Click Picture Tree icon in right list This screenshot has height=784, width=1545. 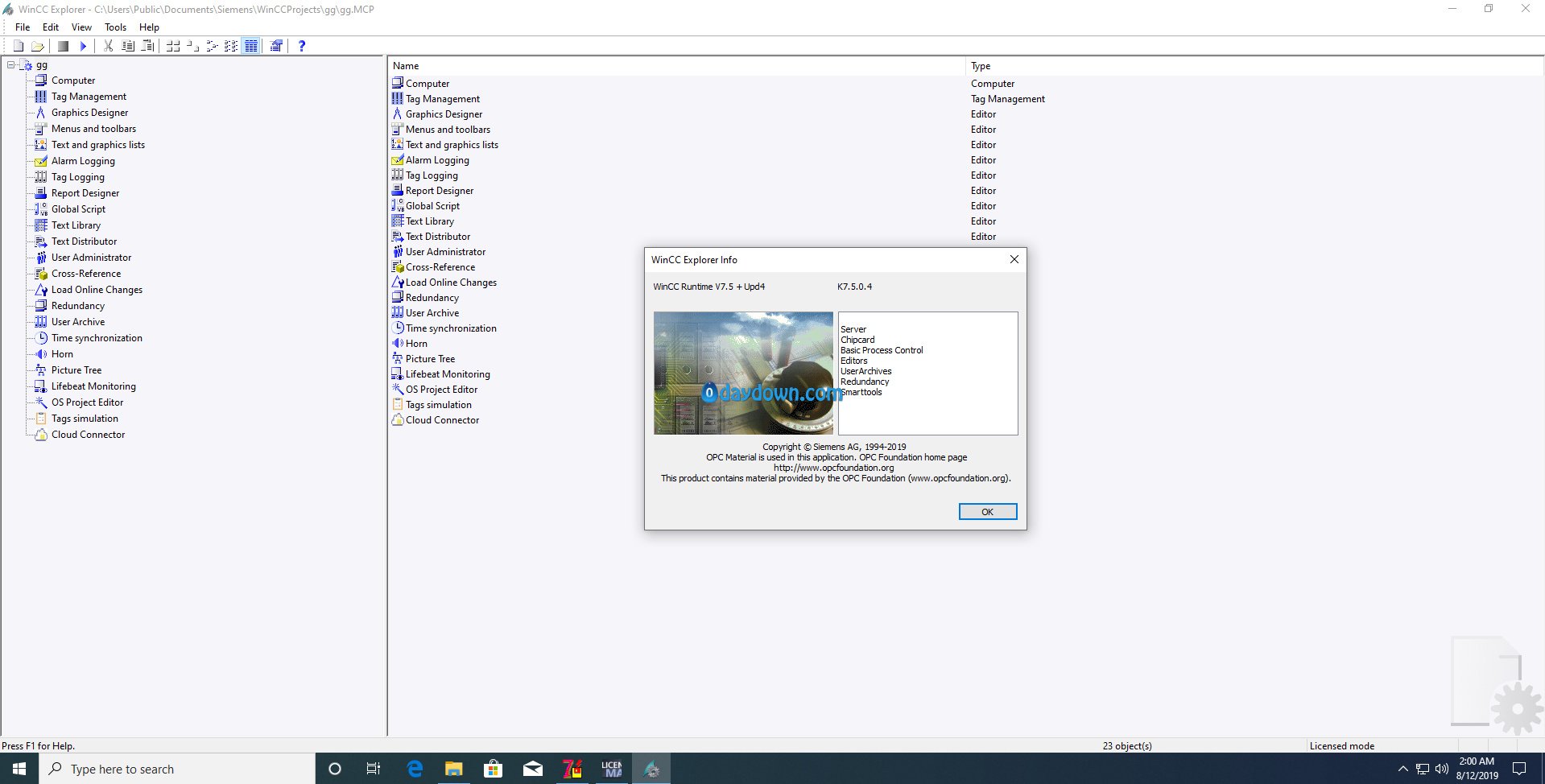coord(397,358)
